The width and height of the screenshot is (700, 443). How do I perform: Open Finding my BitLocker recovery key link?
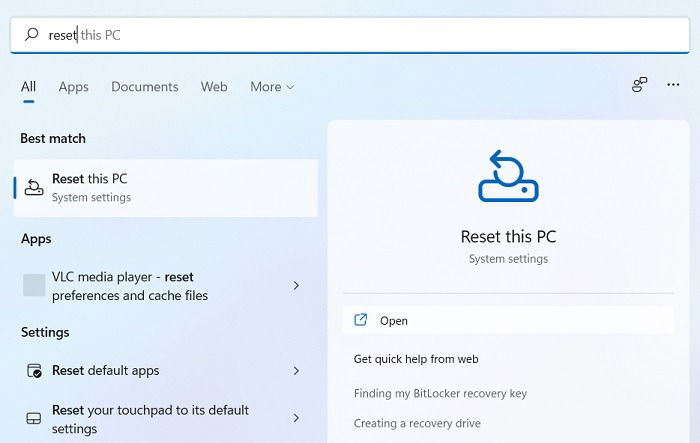click(x=440, y=393)
